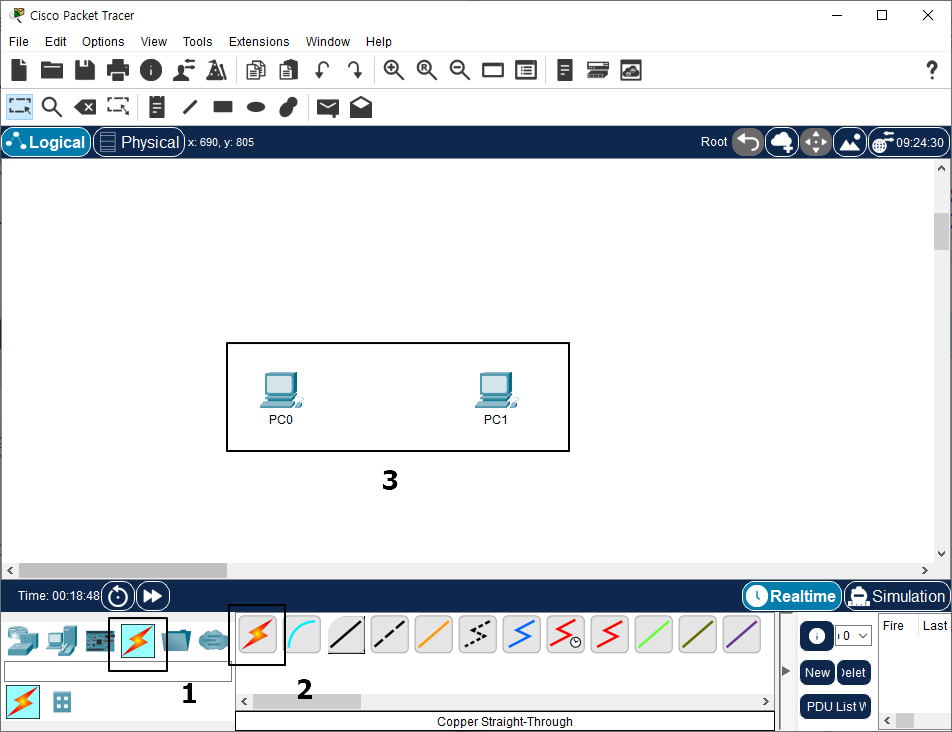Click the workspace vertical scrollbar thumb
The width and height of the screenshot is (952, 732).
click(941, 231)
